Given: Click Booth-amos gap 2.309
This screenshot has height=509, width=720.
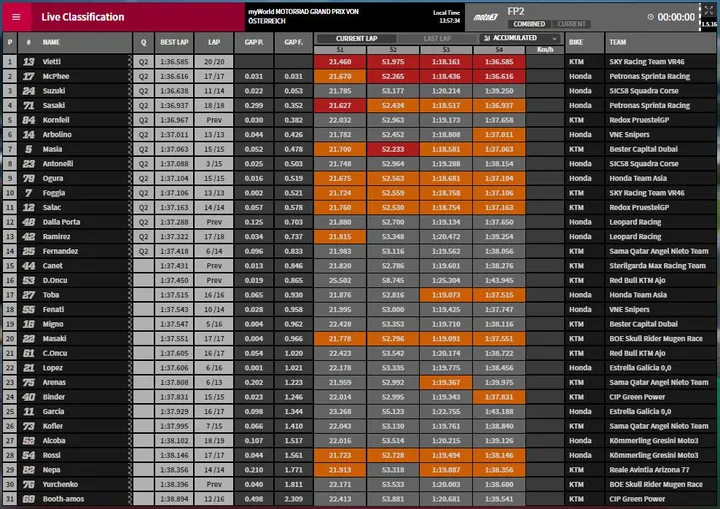Looking at the screenshot, I should point(293,499).
